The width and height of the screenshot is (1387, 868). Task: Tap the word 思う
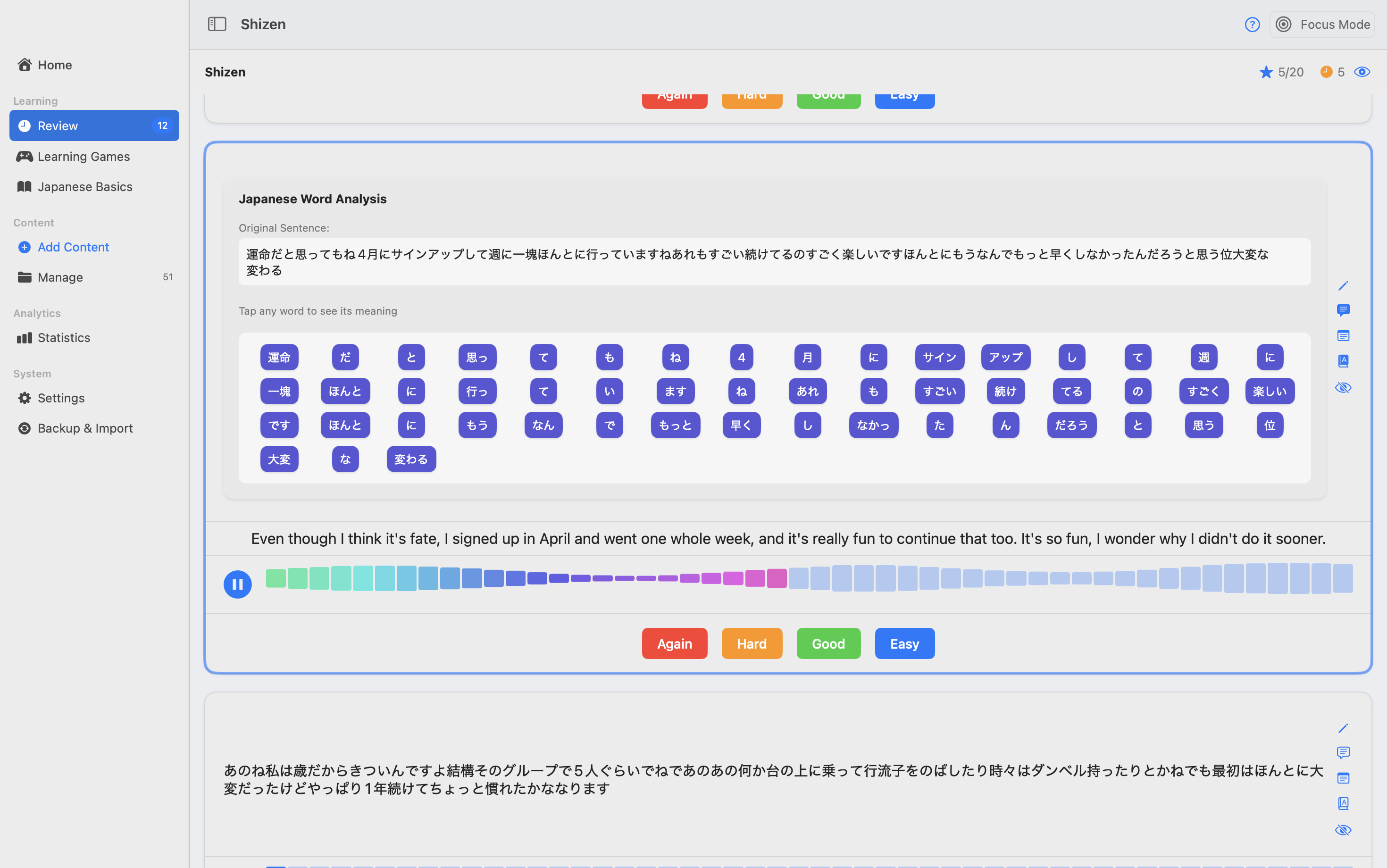[1204, 426]
